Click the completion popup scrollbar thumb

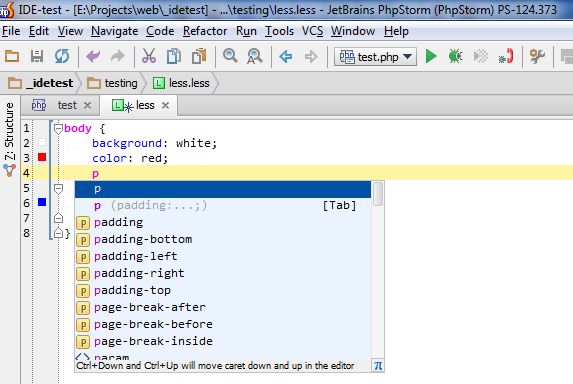(x=378, y=194)
